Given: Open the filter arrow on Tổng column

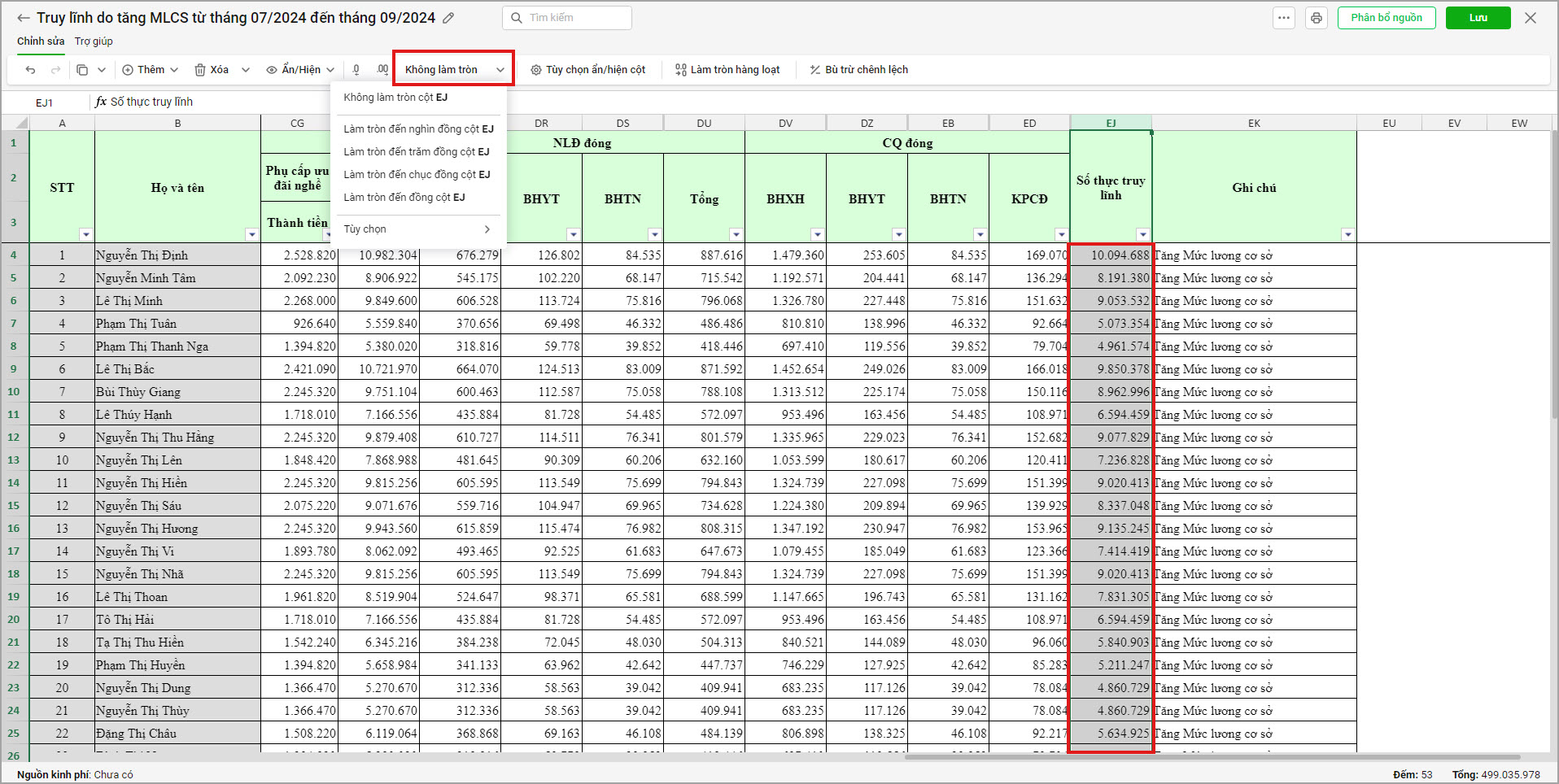Looking at the screenshot, I should pyautogui.click(x=736, y=235).
